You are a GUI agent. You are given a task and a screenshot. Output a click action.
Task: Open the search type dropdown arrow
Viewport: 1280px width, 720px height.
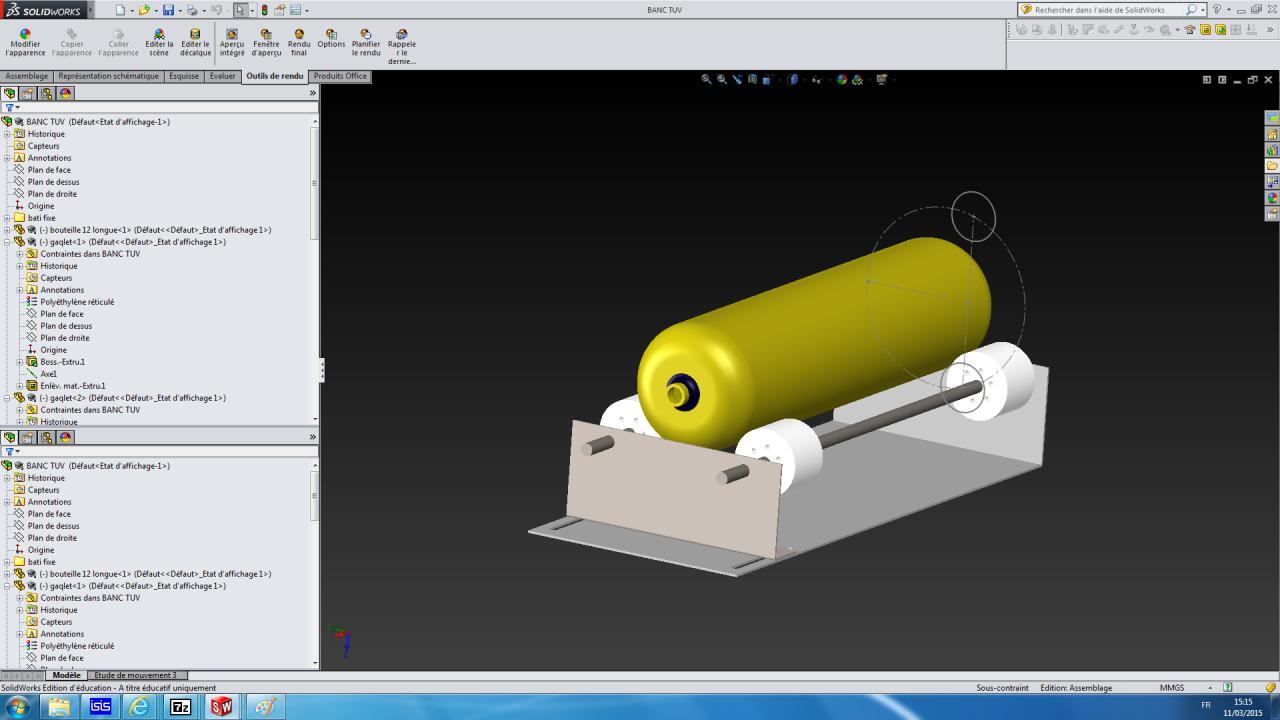click(x=1203, y=10)
